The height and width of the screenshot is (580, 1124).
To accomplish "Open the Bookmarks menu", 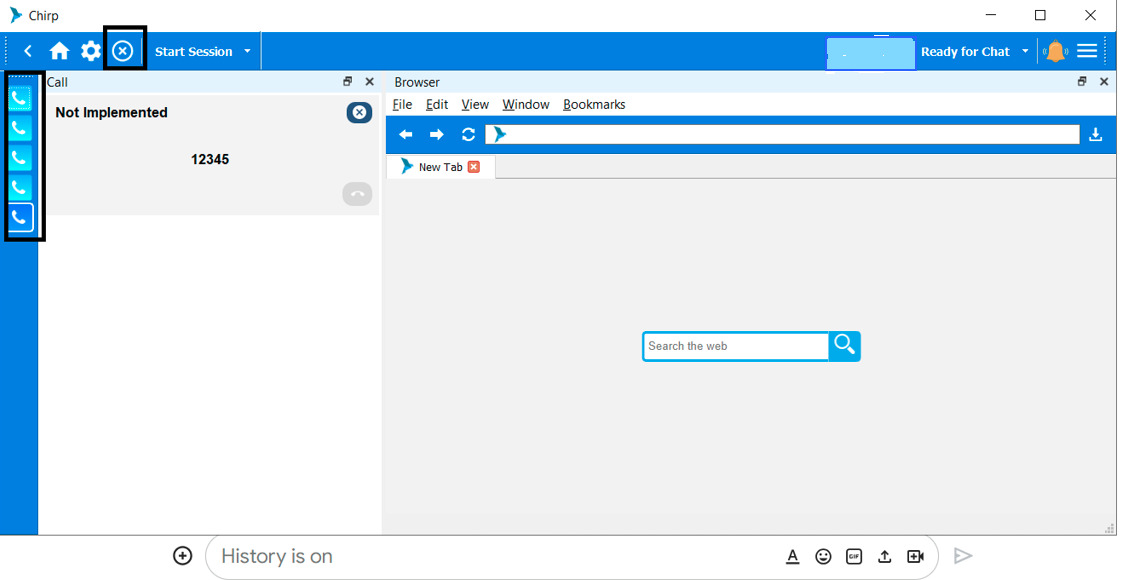I will pyautogui.click(x=594, y=105).
